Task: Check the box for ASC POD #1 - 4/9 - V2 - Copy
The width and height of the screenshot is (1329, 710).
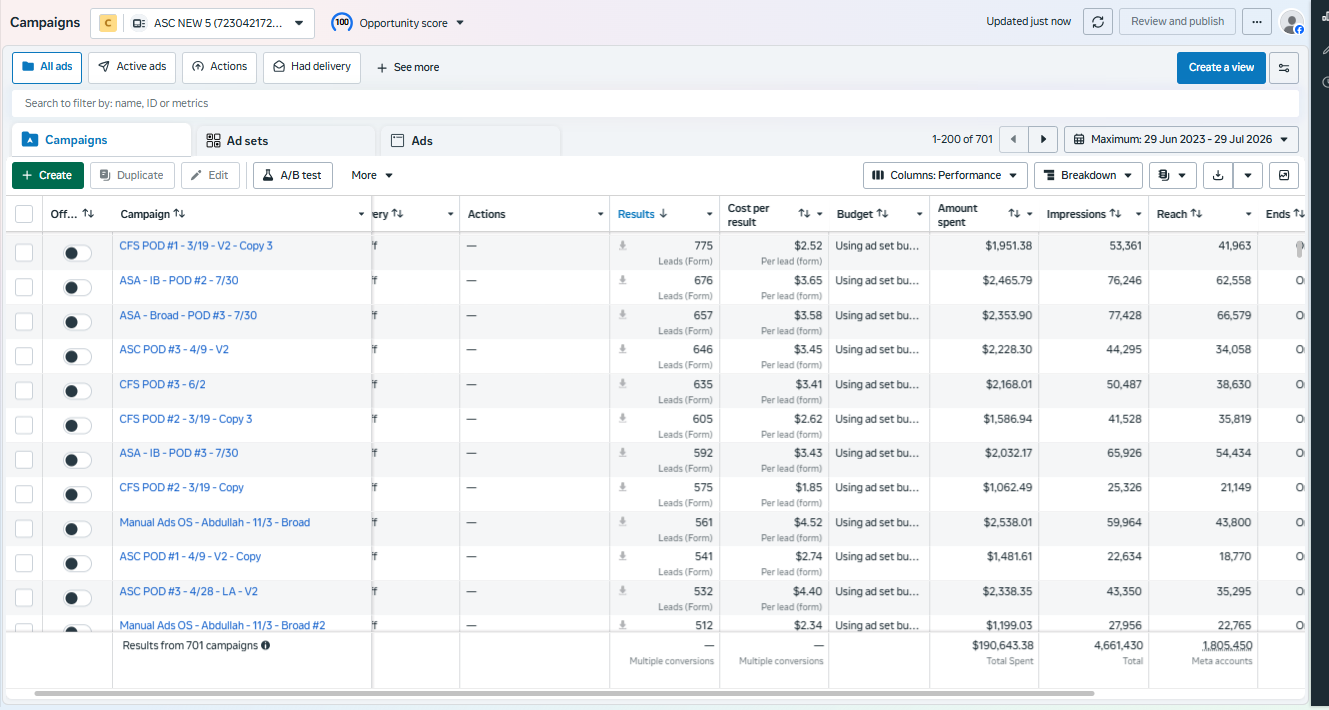Action: [24, 563]
